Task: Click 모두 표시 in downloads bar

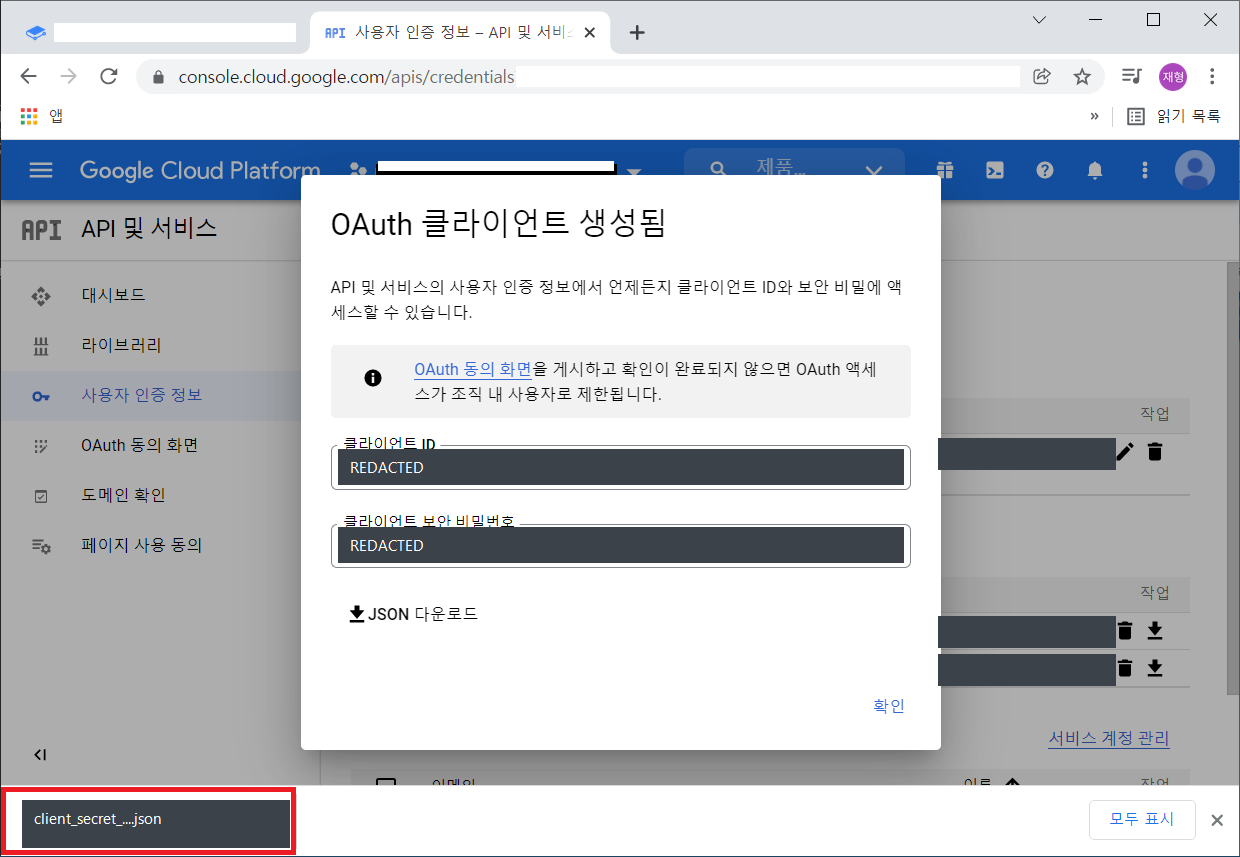Action: (x=1144, y=820)
